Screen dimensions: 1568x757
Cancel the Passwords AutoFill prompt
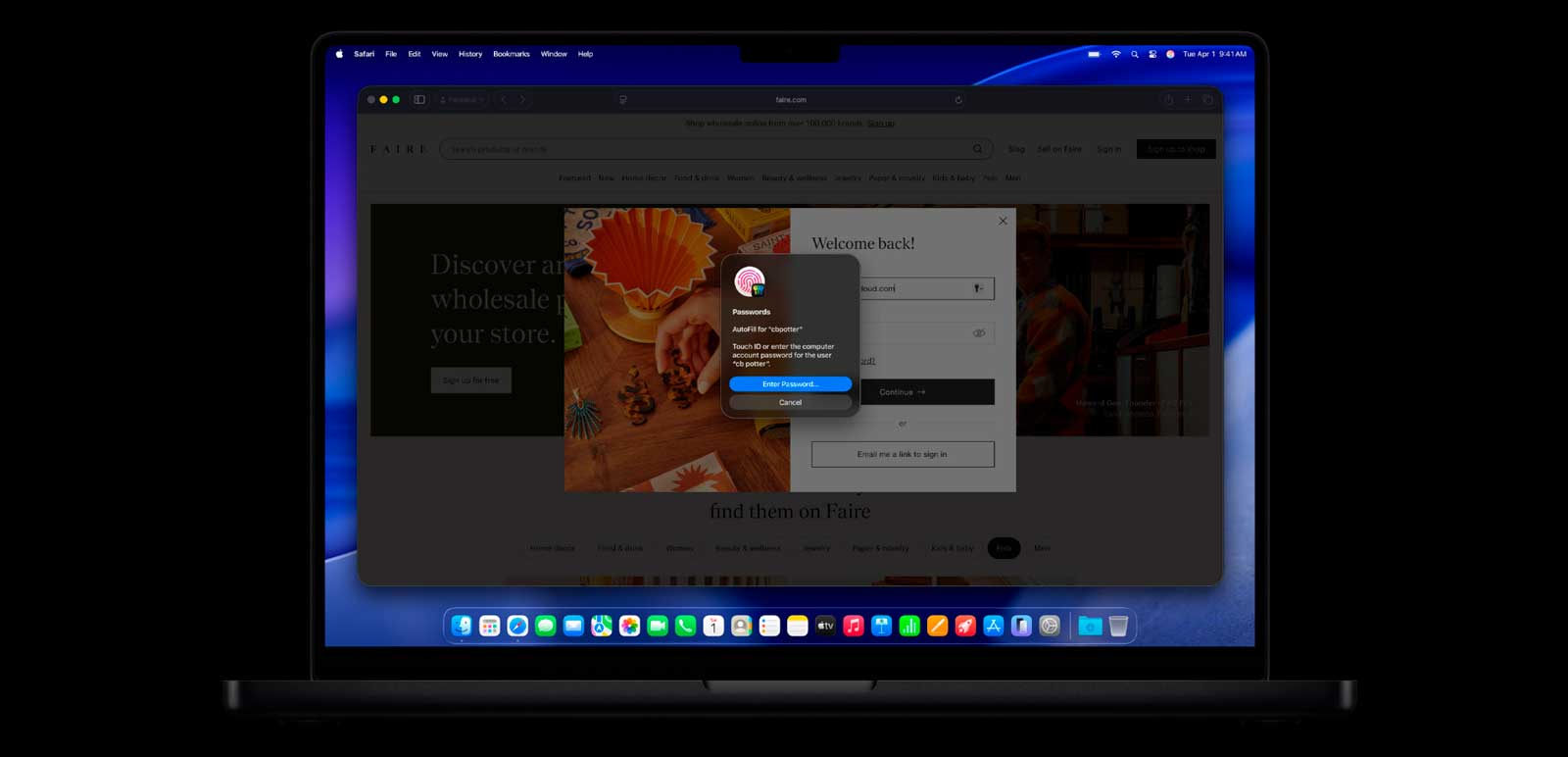click(x=790, y=402)
